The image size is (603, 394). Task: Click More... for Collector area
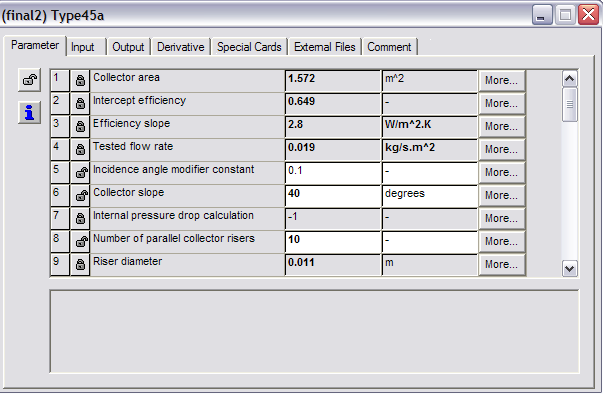501,80
